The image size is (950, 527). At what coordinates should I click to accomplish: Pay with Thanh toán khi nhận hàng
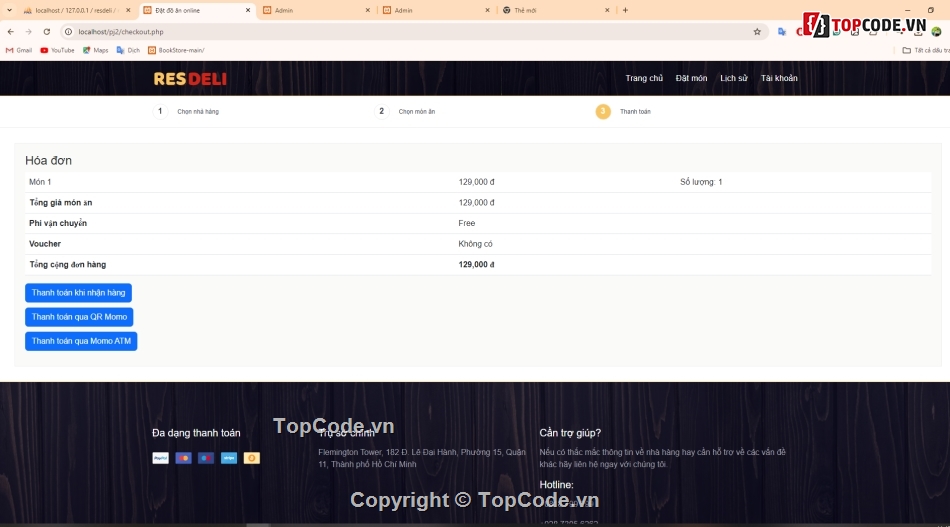pyautogui.click(x=78, y=293)
